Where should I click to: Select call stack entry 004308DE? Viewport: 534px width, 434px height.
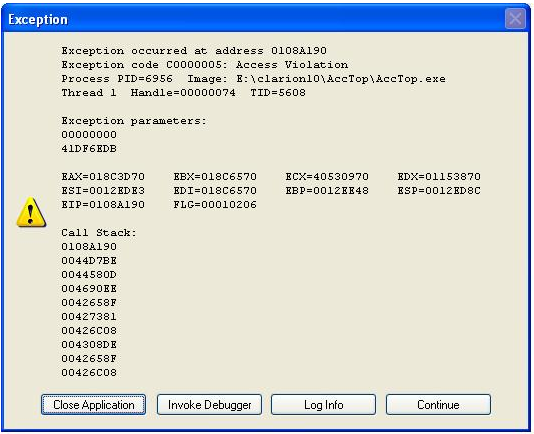tap(89, 344)
